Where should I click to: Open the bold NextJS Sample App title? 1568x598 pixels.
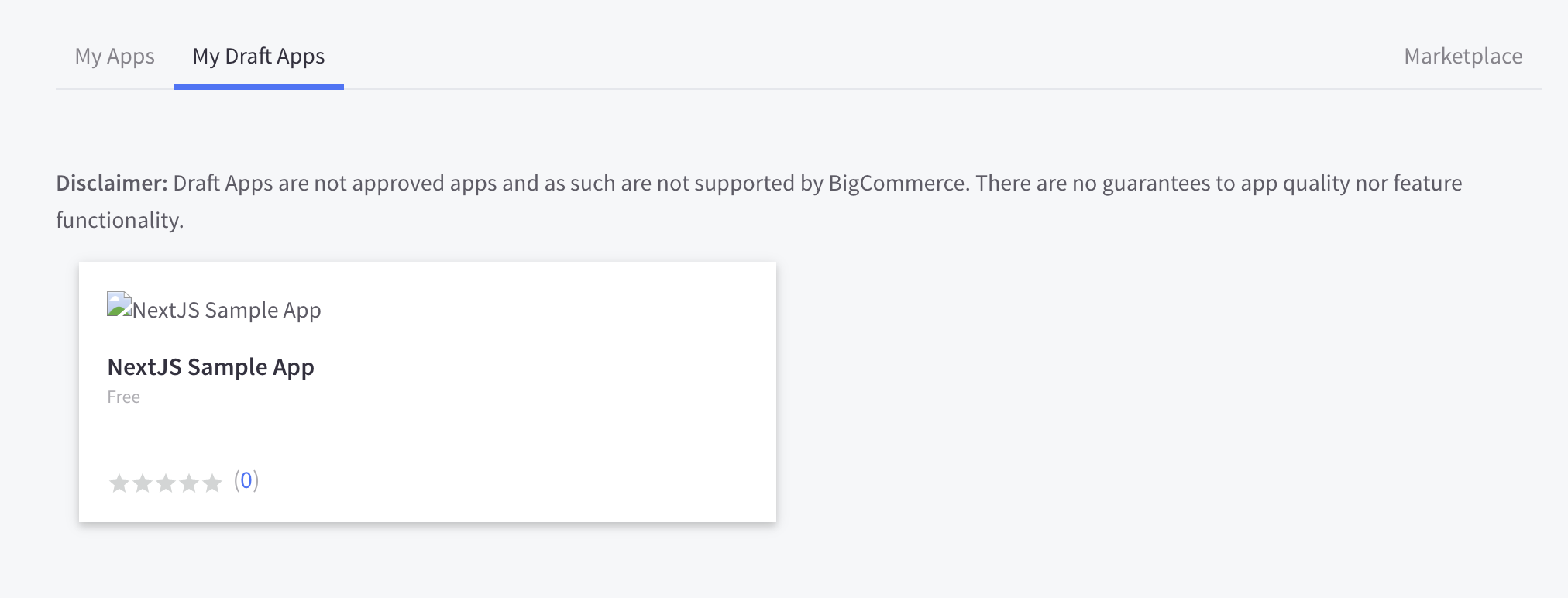click(x=211, y=367)
